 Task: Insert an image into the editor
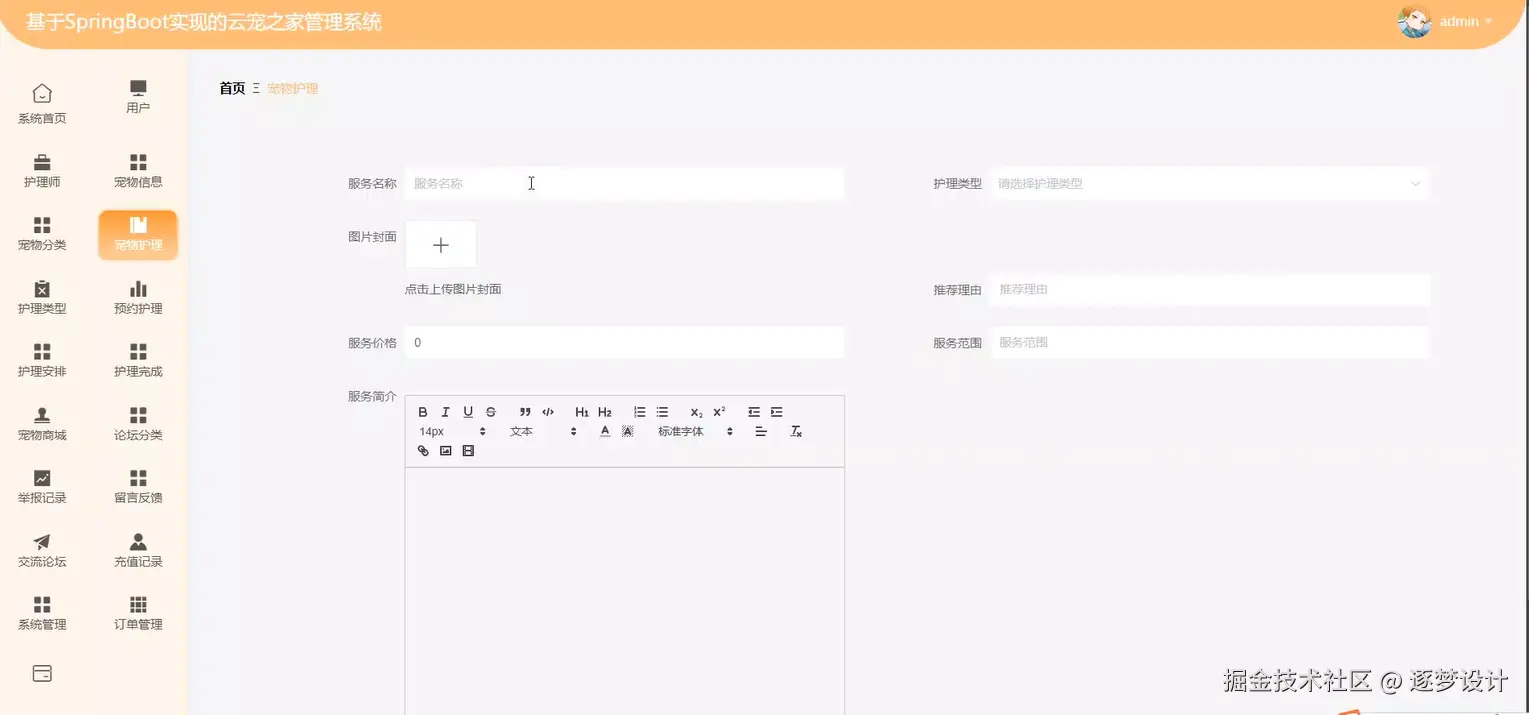(x=446, y=451)
